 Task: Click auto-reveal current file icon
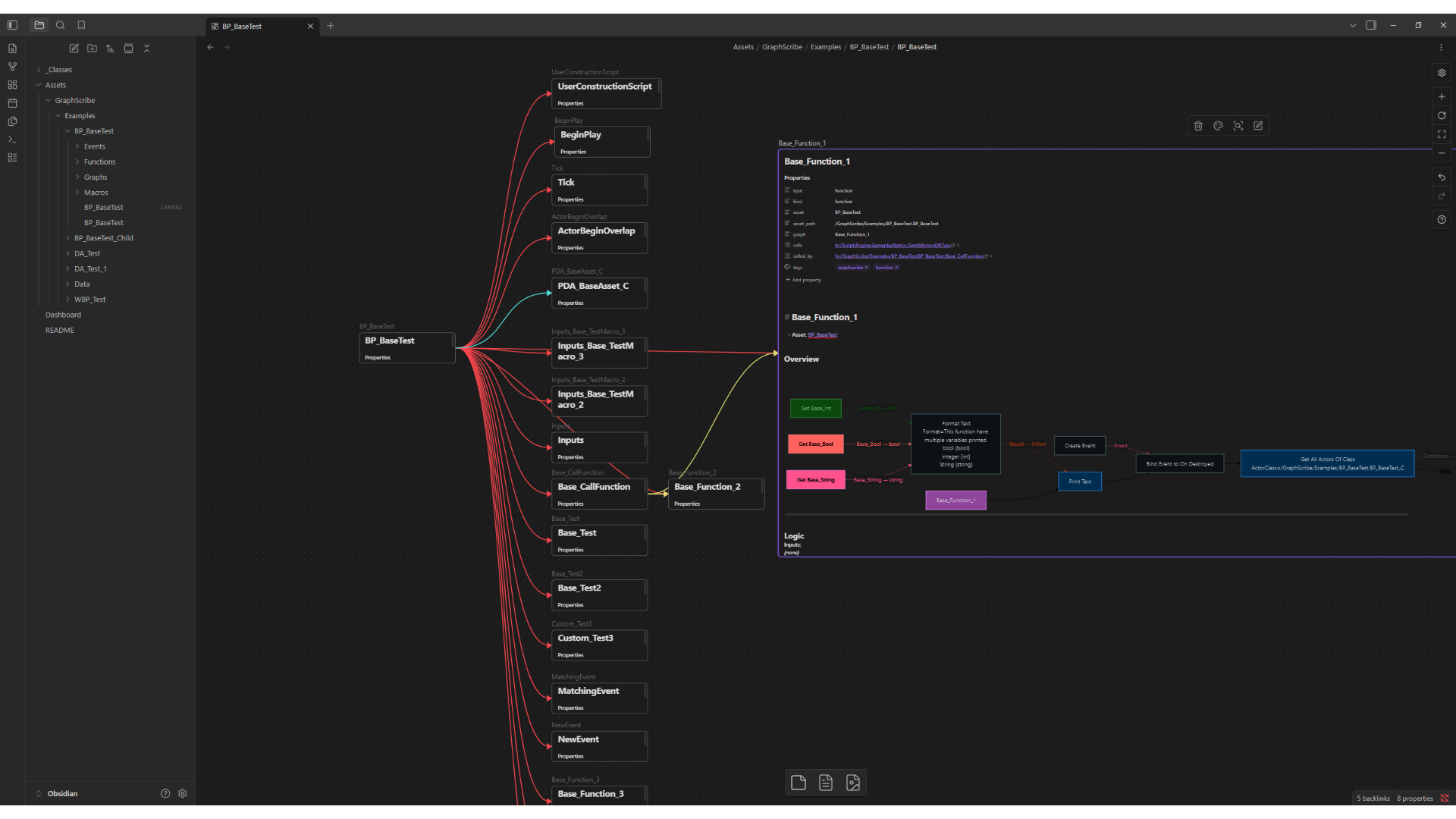tap(128, 49)
